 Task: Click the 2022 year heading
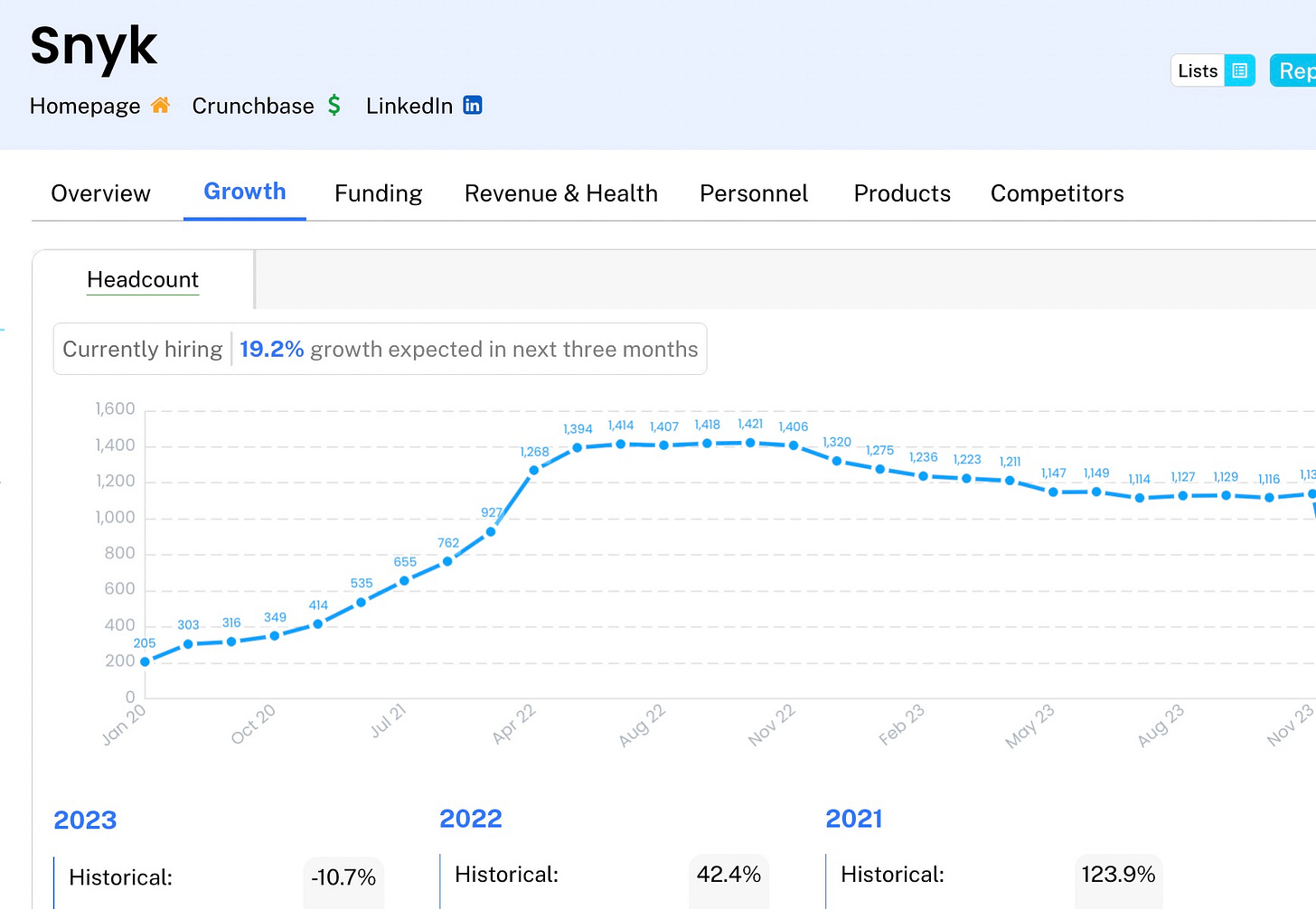click(471, 819)
